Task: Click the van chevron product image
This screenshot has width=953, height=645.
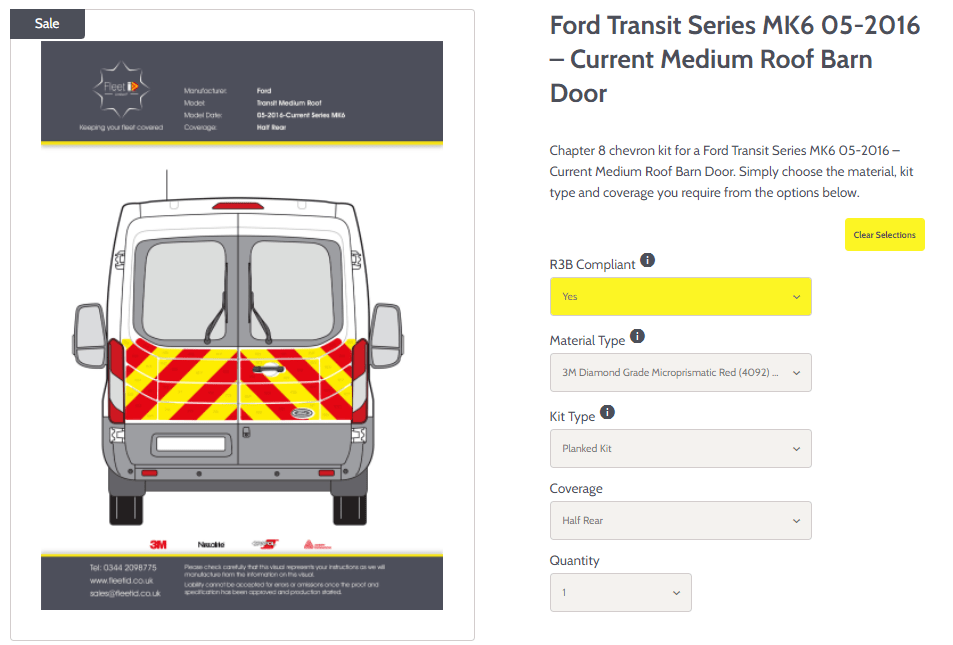Action: pyautogui.click(x=242, y=325)
